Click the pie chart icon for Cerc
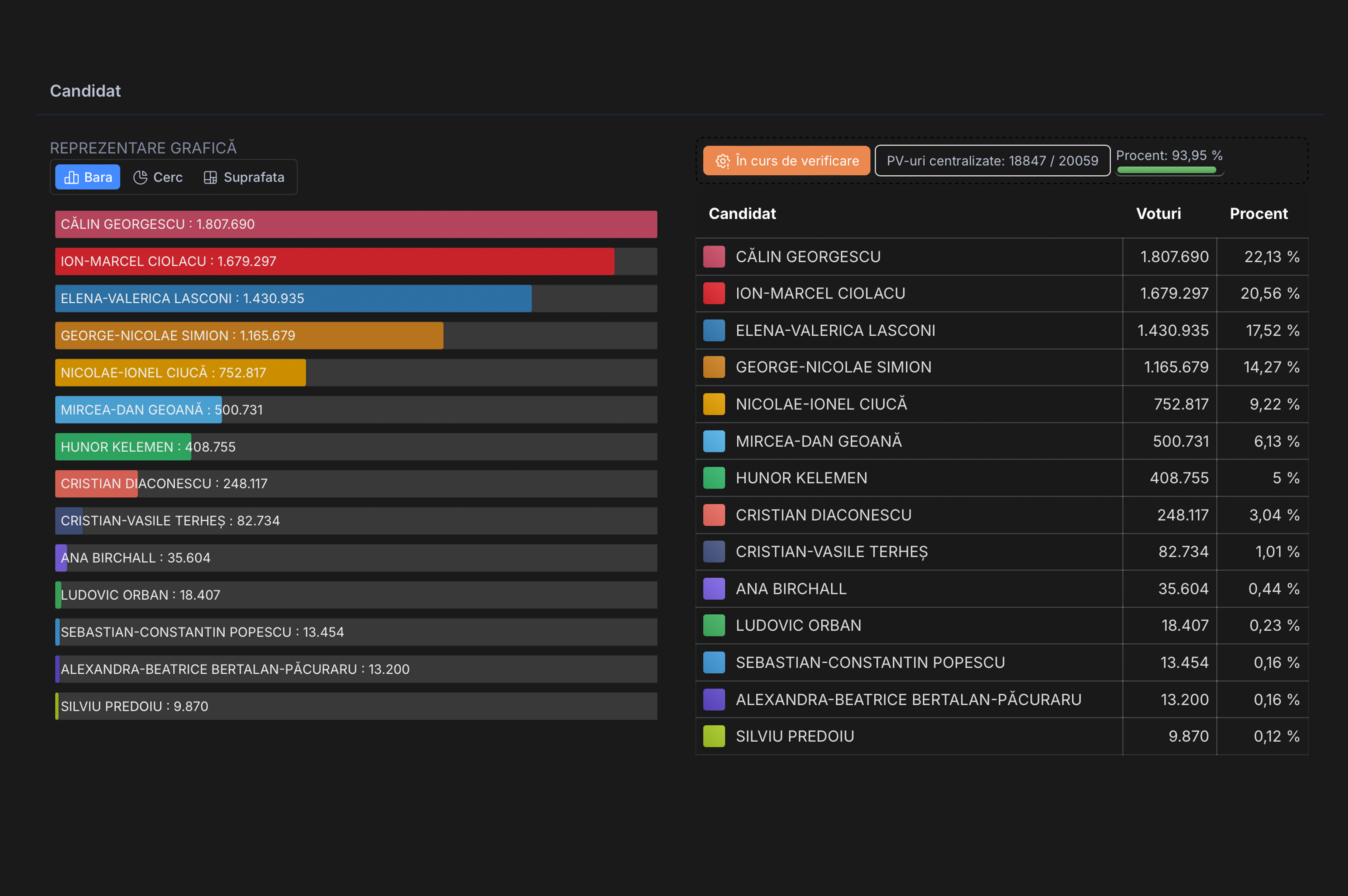Screen dimensions: 1348x896 tap(140, 177)
